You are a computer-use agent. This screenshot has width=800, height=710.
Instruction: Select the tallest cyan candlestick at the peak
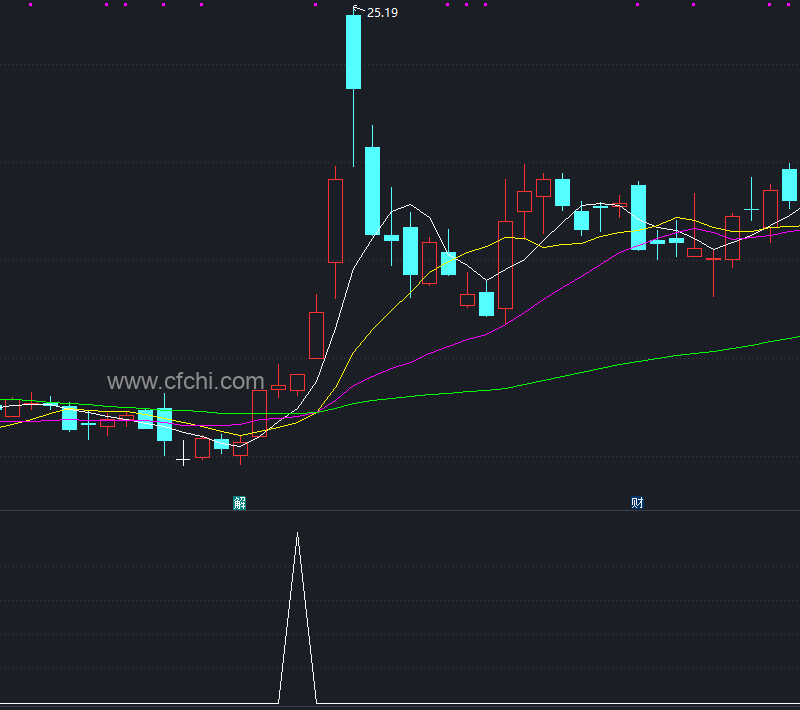tap(354, 52)
